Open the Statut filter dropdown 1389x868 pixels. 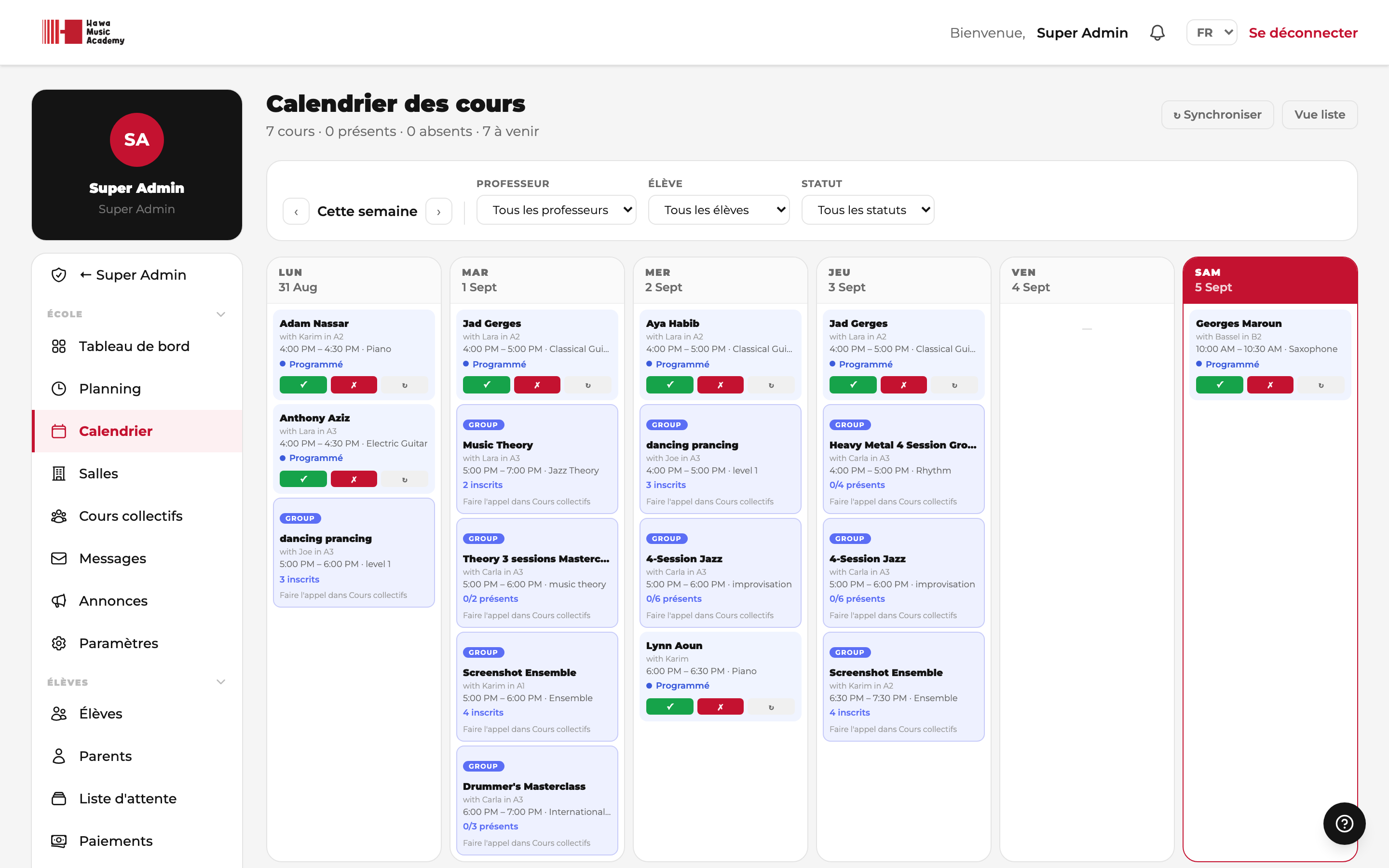coord(868,210)
